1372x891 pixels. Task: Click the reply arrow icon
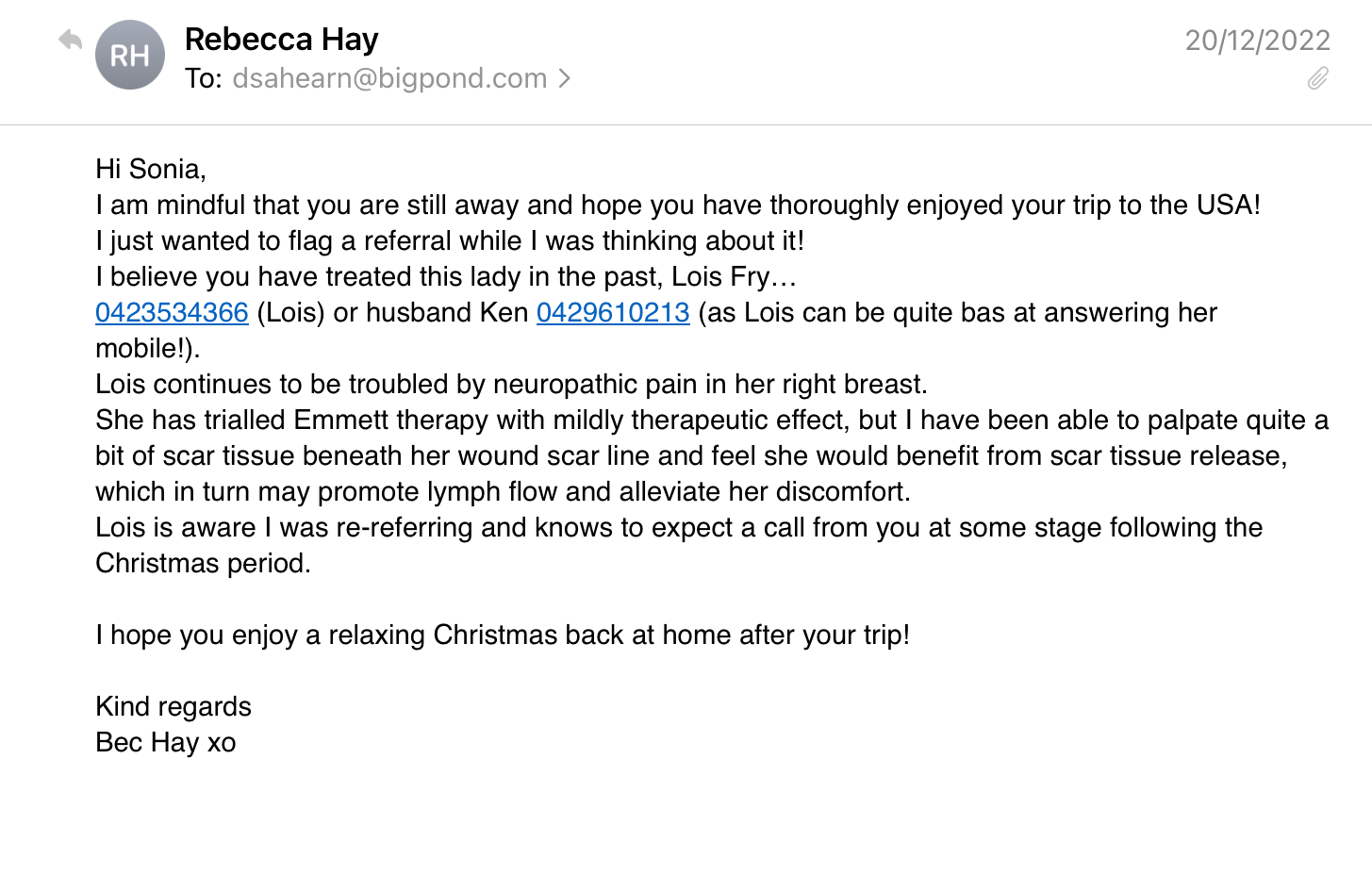[70, 41]
